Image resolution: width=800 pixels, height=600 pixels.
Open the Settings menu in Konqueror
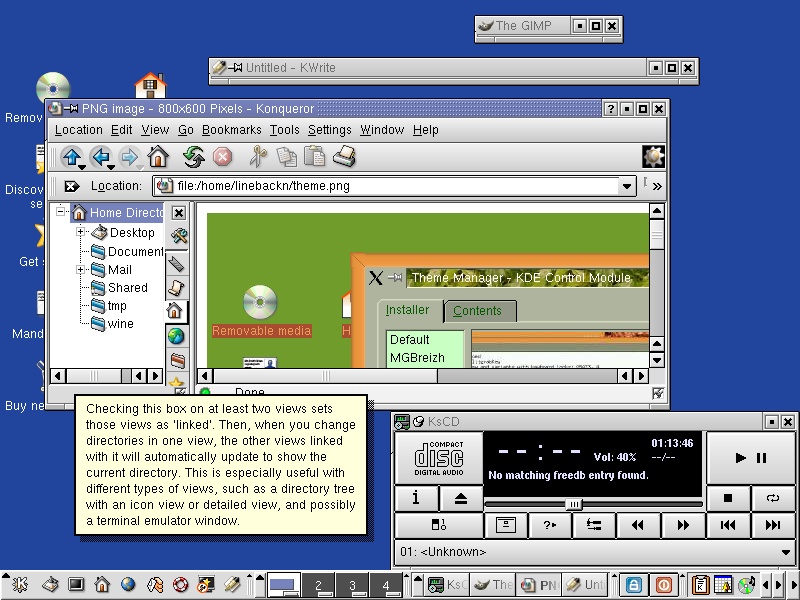[x=330, y=130]
